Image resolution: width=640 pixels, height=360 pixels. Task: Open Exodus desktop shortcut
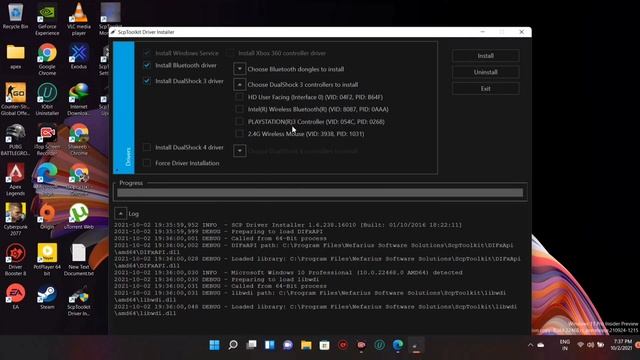(79, 56)
